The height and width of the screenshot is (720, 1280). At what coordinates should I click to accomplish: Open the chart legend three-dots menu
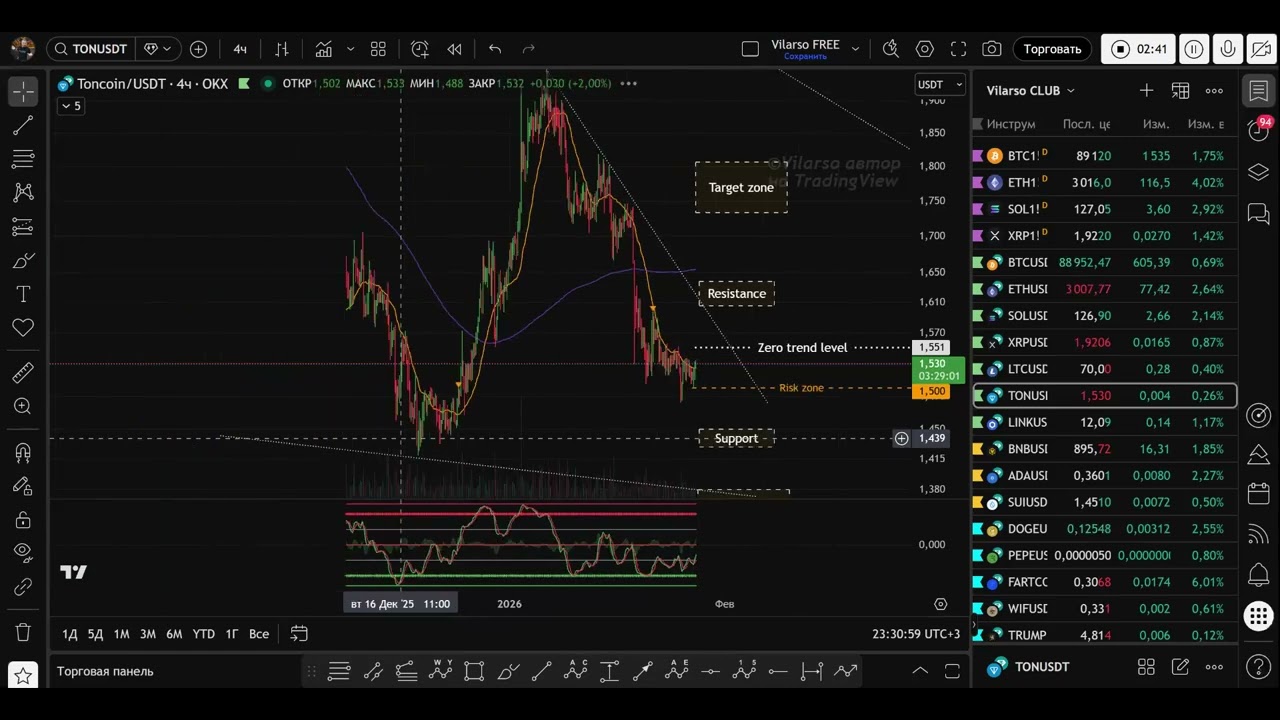click(629, 83)
